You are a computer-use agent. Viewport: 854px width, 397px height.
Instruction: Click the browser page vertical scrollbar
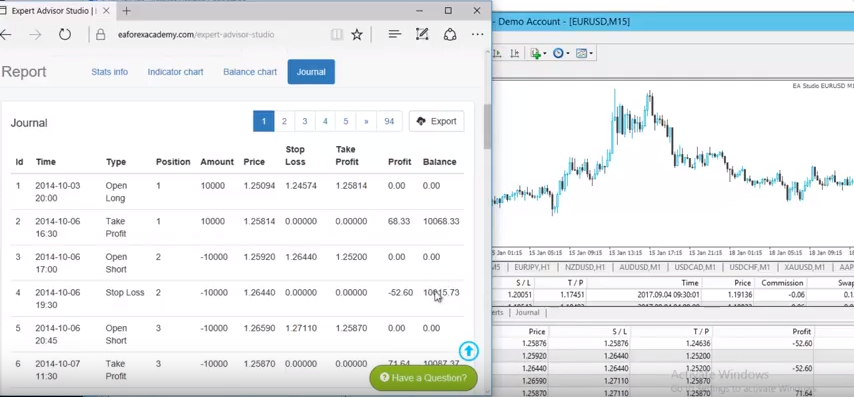[x=487, y=218]
